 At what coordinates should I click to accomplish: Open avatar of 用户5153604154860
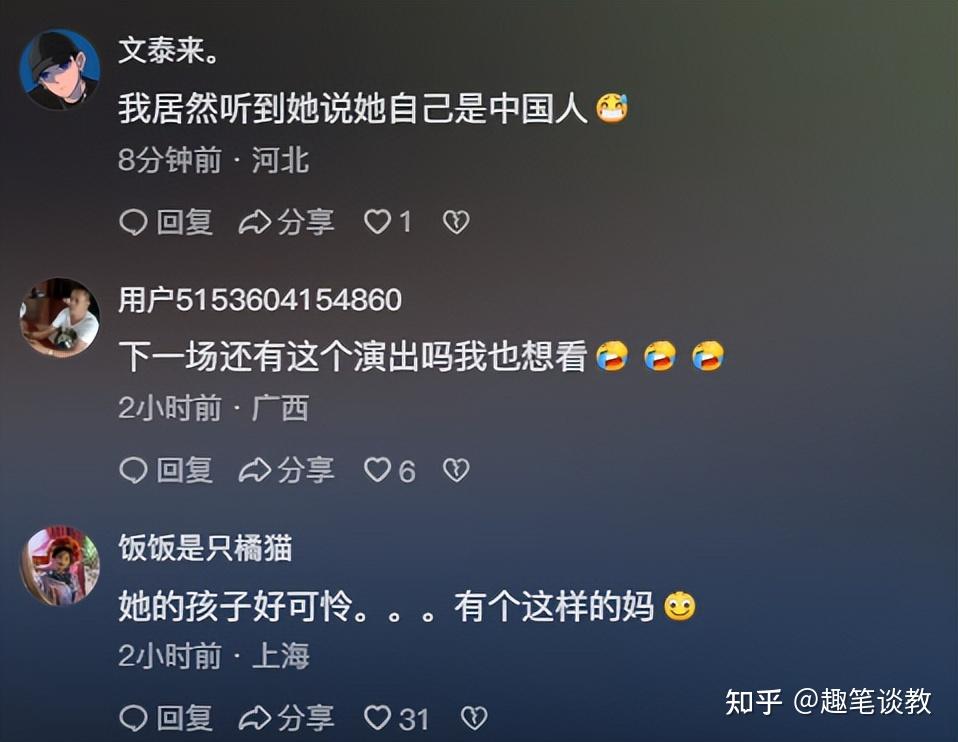60,318
